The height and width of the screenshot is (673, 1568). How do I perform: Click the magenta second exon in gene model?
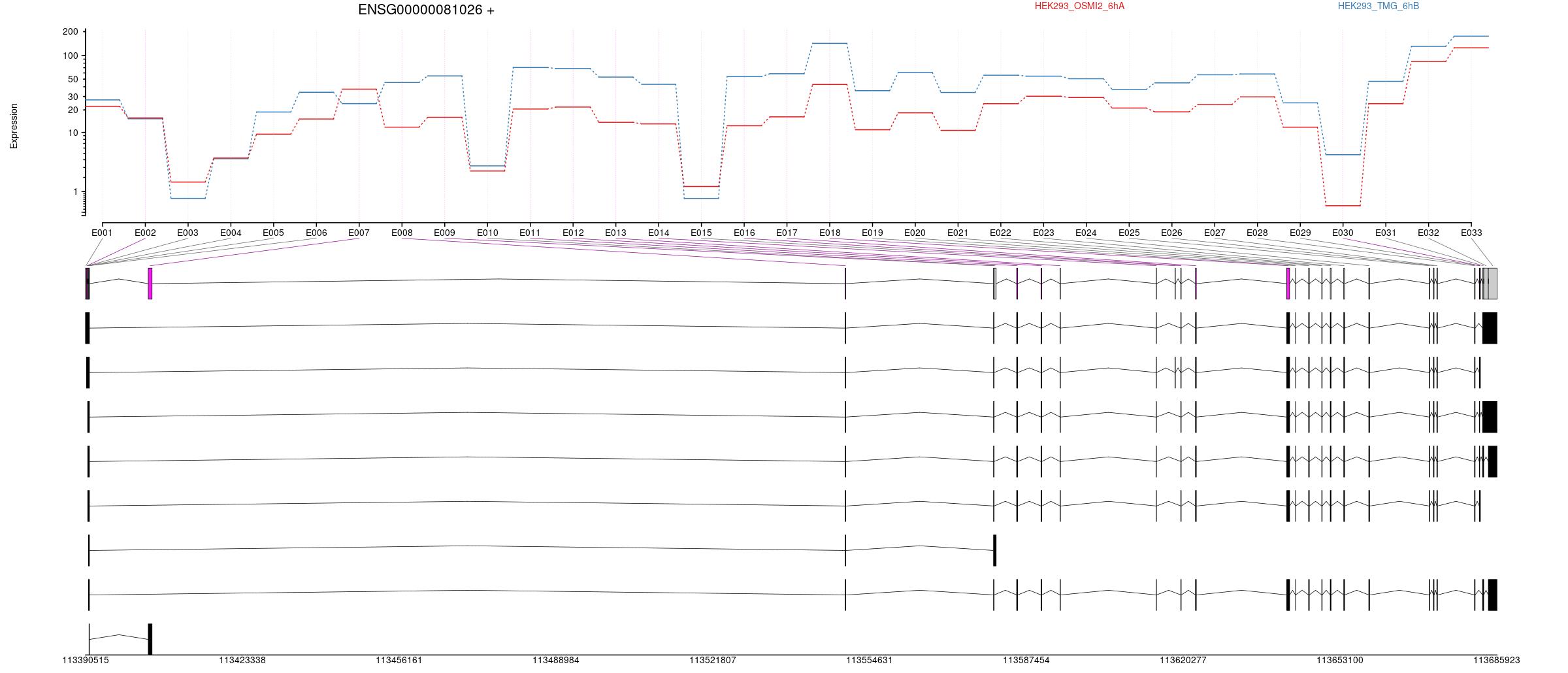(150, 284)
